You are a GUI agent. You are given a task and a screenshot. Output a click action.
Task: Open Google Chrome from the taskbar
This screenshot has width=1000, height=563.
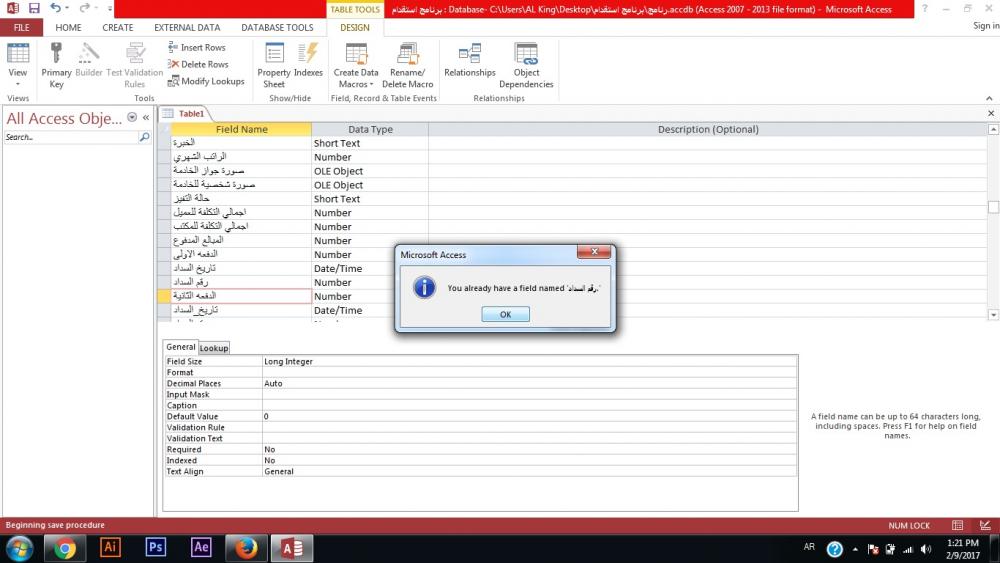[x=64, y=548]
